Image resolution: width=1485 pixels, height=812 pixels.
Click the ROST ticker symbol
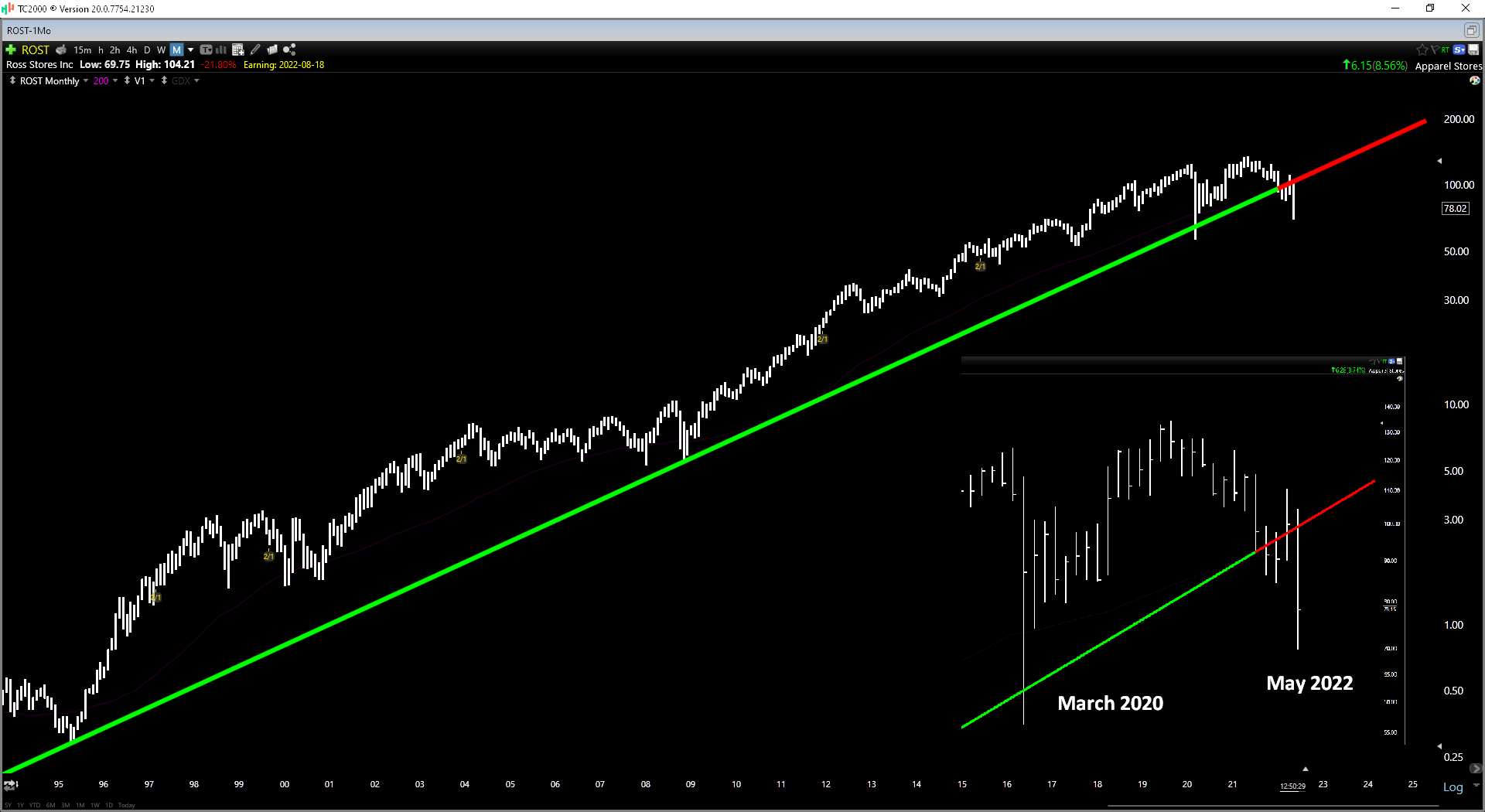36,49
